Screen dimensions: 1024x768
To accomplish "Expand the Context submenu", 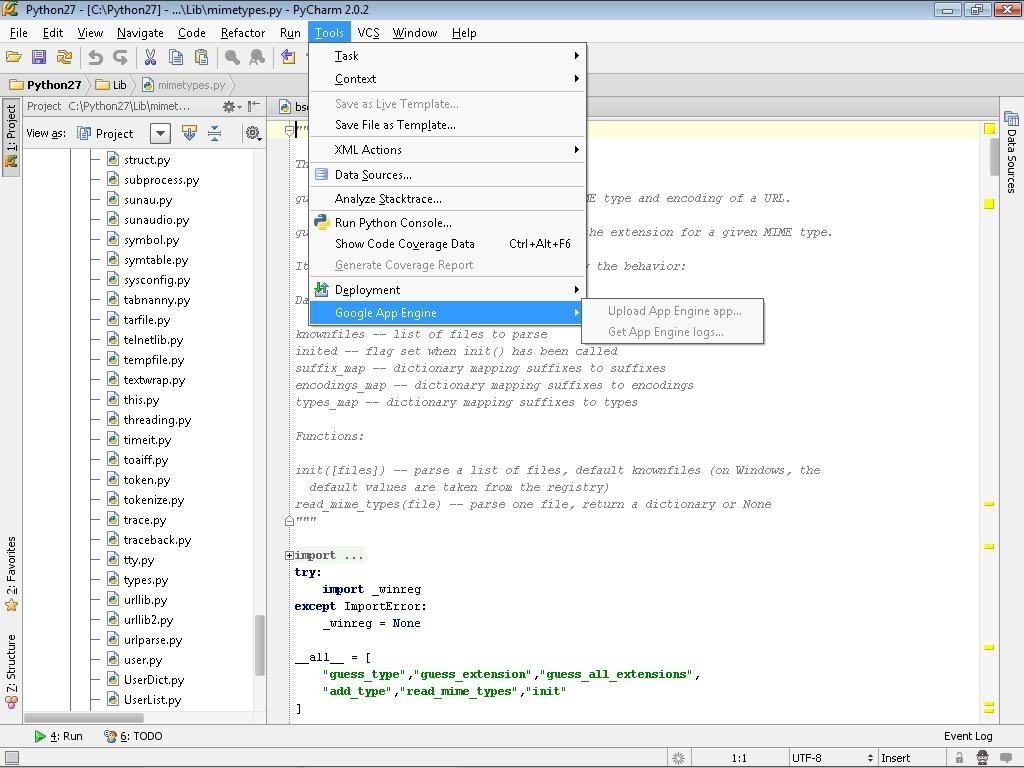I will 448,78.
